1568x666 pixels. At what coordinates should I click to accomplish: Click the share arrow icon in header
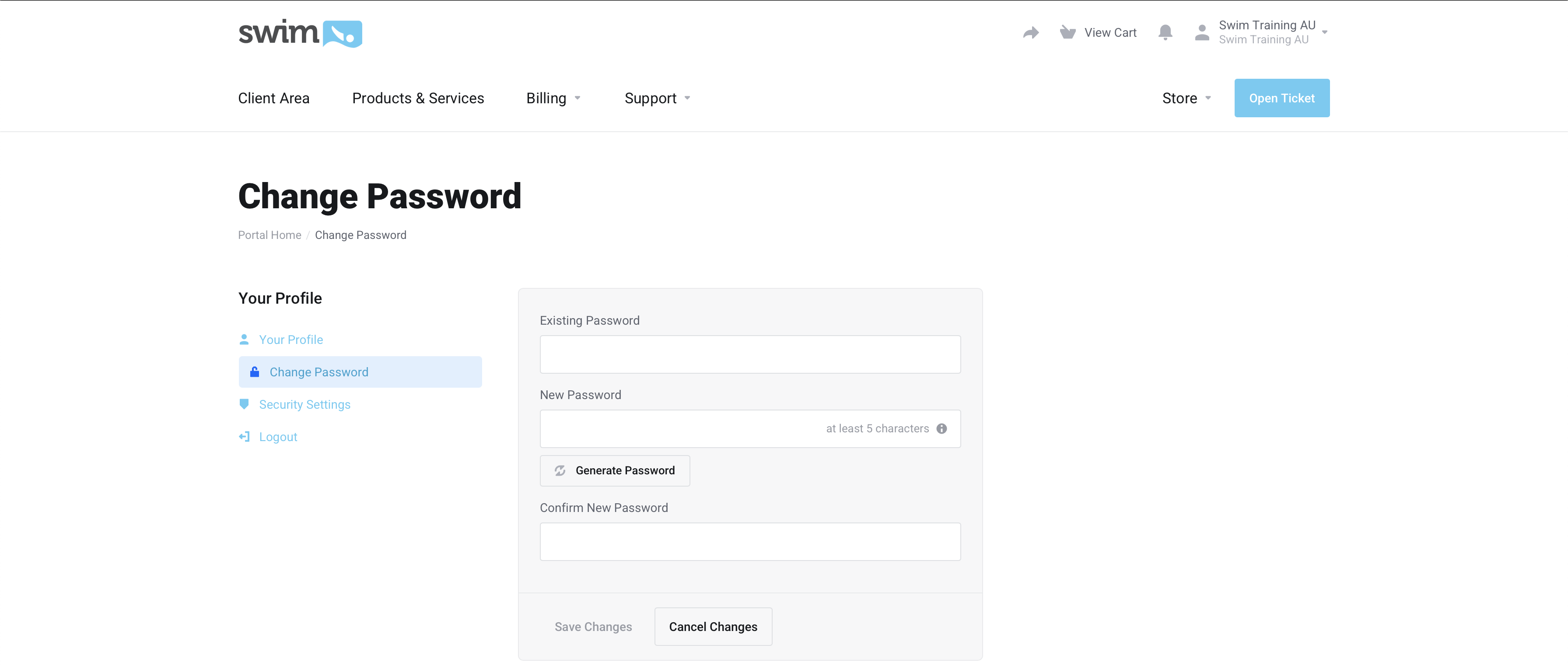1030,32
